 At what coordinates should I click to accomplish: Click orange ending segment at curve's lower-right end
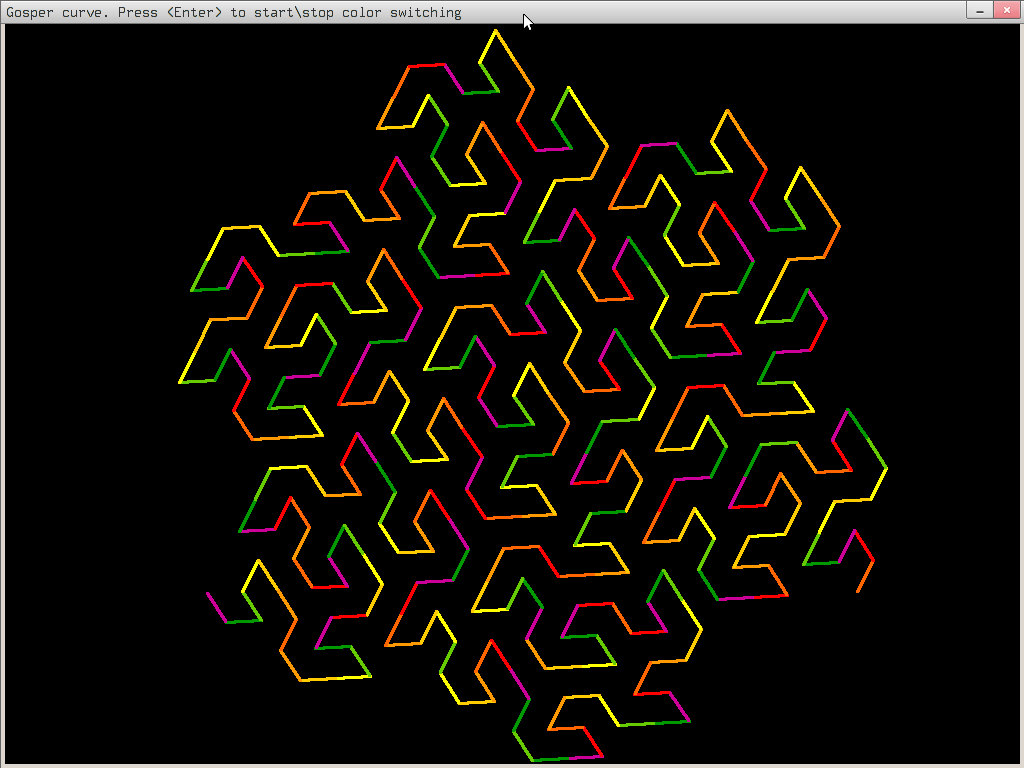(865, 576)
